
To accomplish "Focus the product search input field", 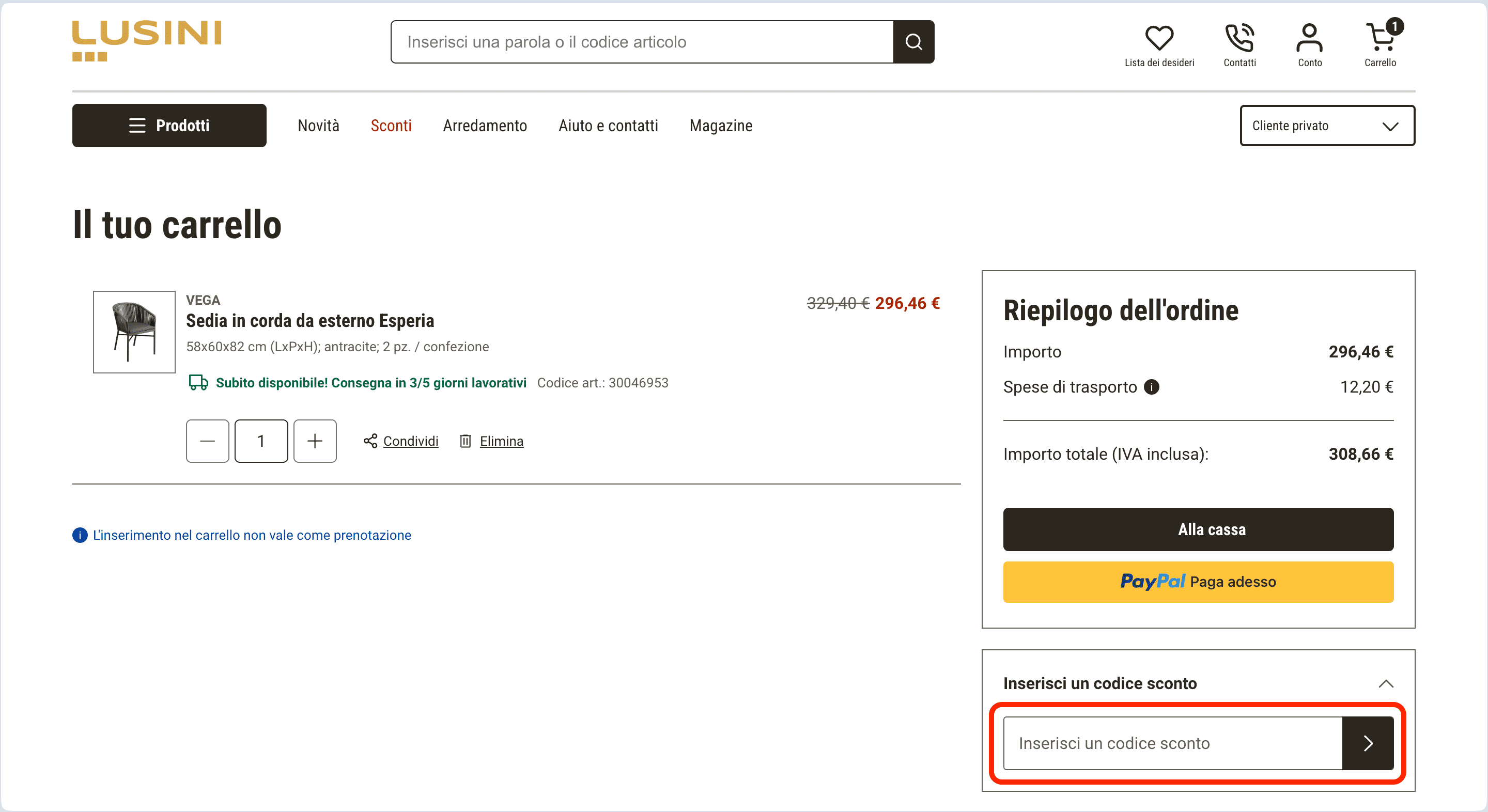I will coord(642,42).
